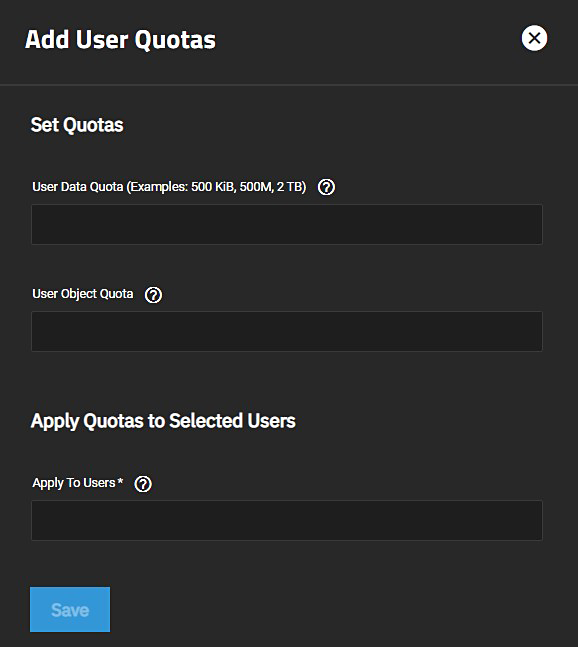The image size is (578, 647).
Task: Show the Apply To Users help tooltip
Action: pyautogui.click(x=143, y=484)
